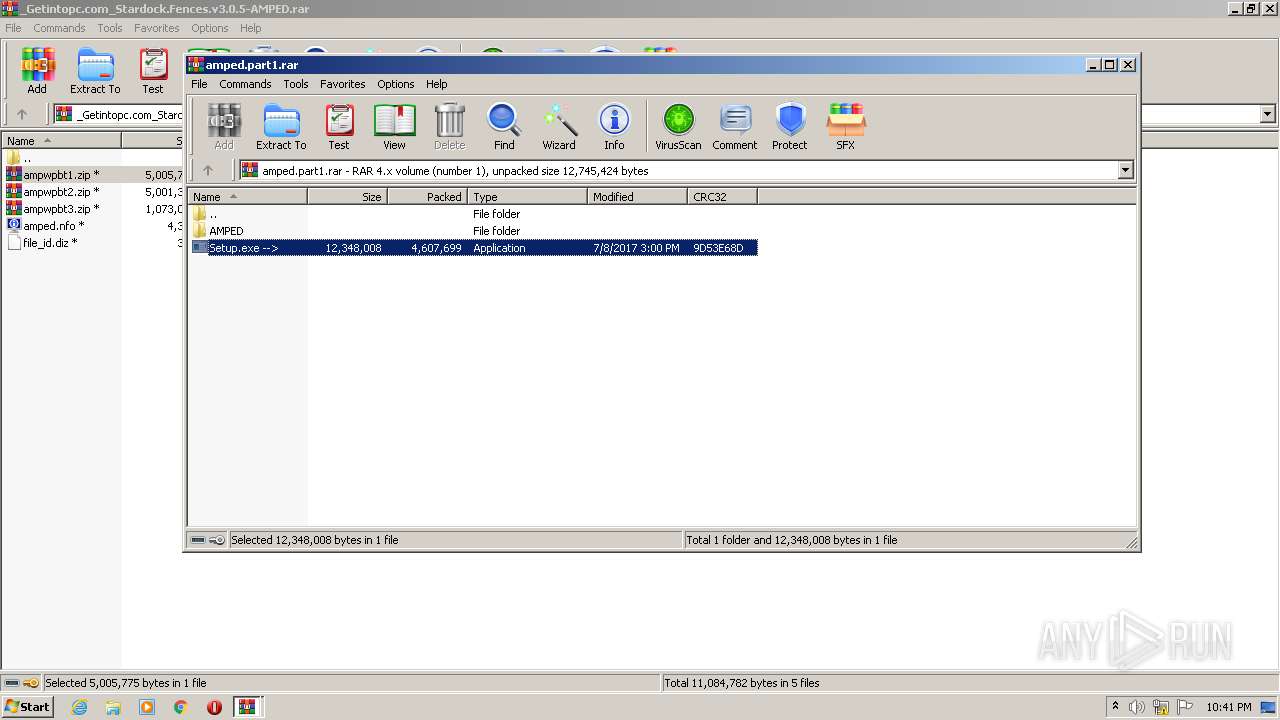Click Test icon in amped.part1.rar toolbar
This screenshot has height=720, width=1280.
pyautogui.click(x=339, y=127)
